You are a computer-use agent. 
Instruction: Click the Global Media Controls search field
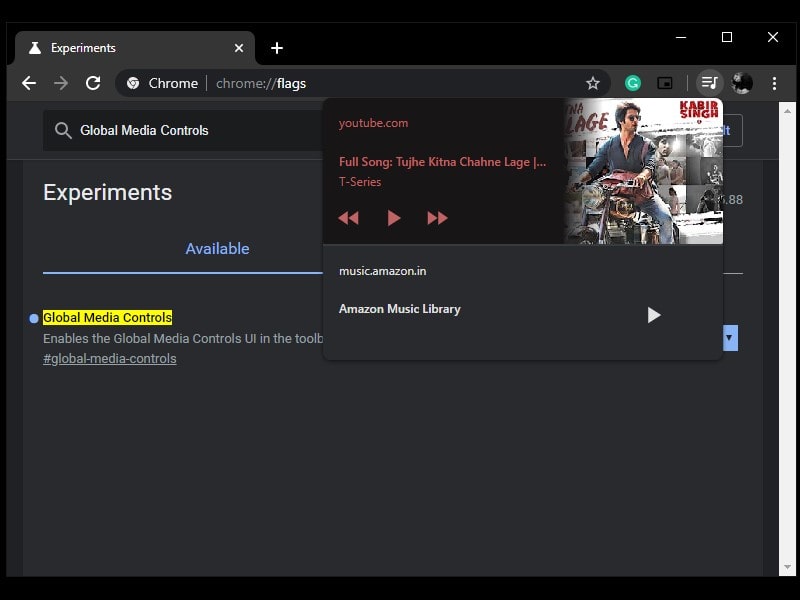tap(184, 131)
